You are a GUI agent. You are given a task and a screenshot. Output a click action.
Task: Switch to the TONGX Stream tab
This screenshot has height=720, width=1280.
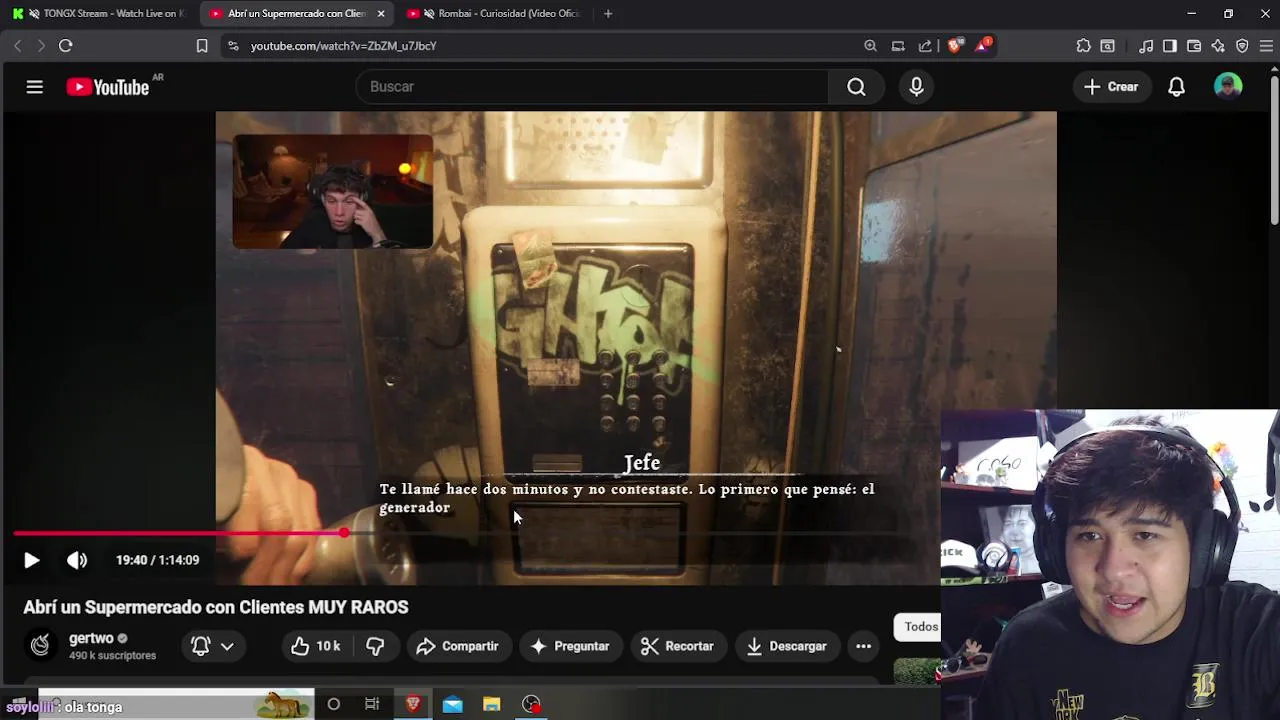coord(98,14)
